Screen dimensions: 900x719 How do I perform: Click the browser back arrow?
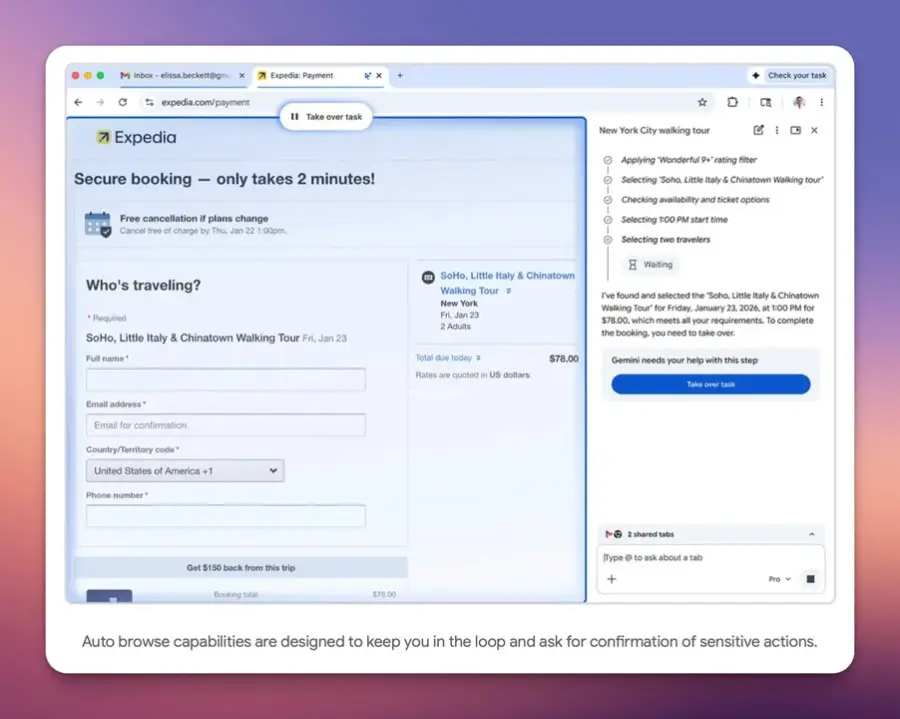pyautogui.click(x=79, y=102)
